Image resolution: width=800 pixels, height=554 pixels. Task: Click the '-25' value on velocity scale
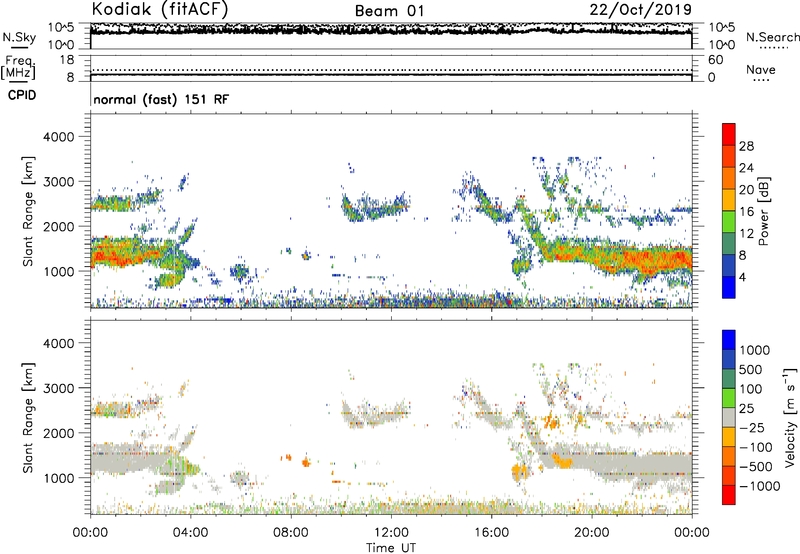click(752, 428)
